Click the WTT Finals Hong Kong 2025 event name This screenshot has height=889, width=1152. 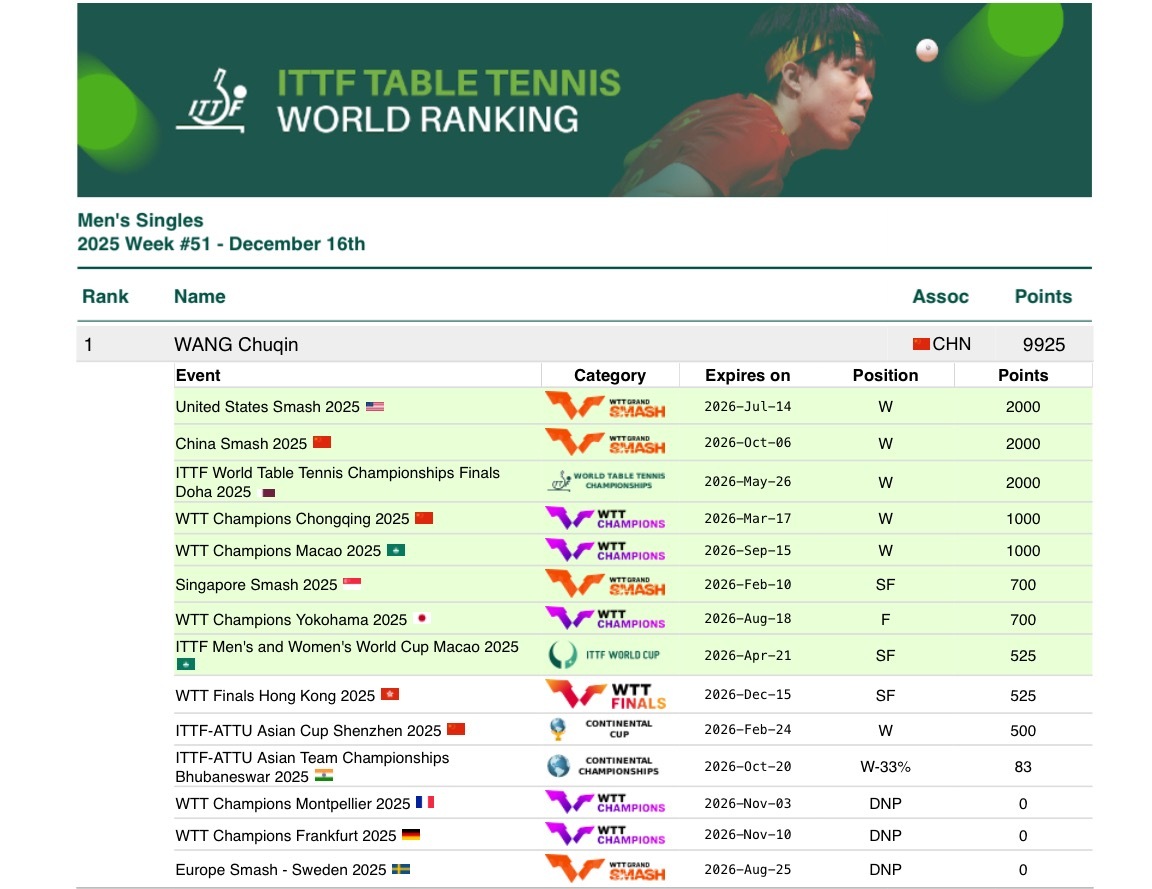click(275, 696)
